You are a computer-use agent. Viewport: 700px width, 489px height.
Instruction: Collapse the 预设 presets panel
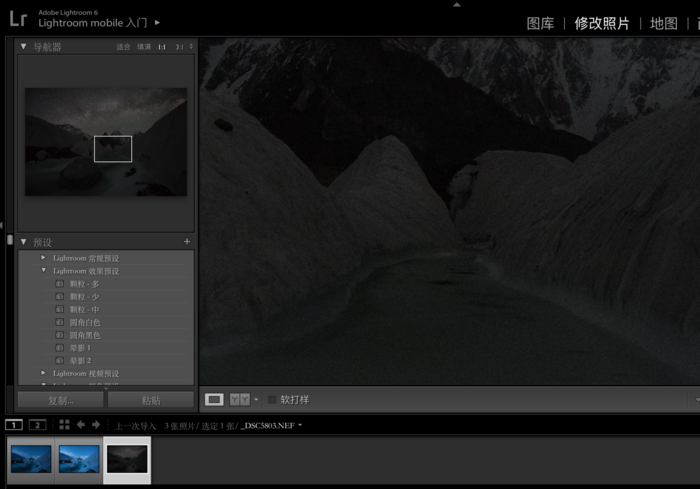coord(24,242)
